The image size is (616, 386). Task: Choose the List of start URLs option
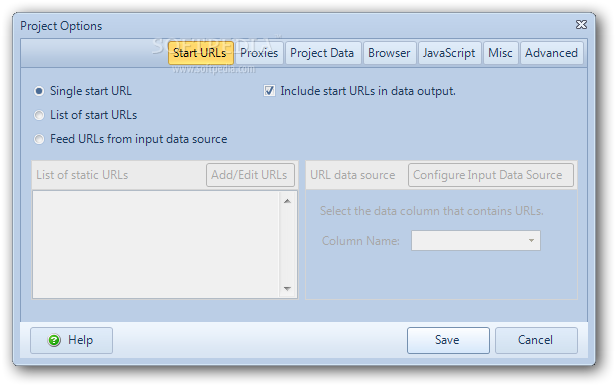click(39, 115)
